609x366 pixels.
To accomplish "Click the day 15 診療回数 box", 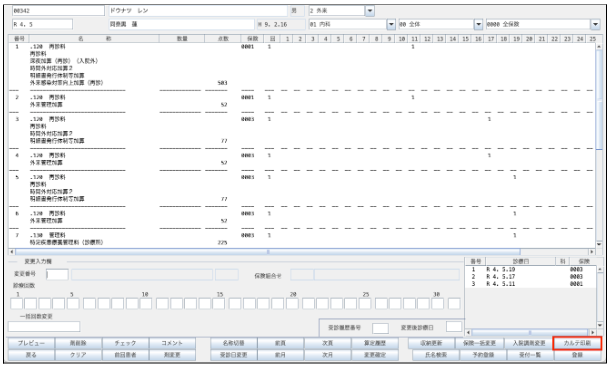I will (x=219, y=303).
